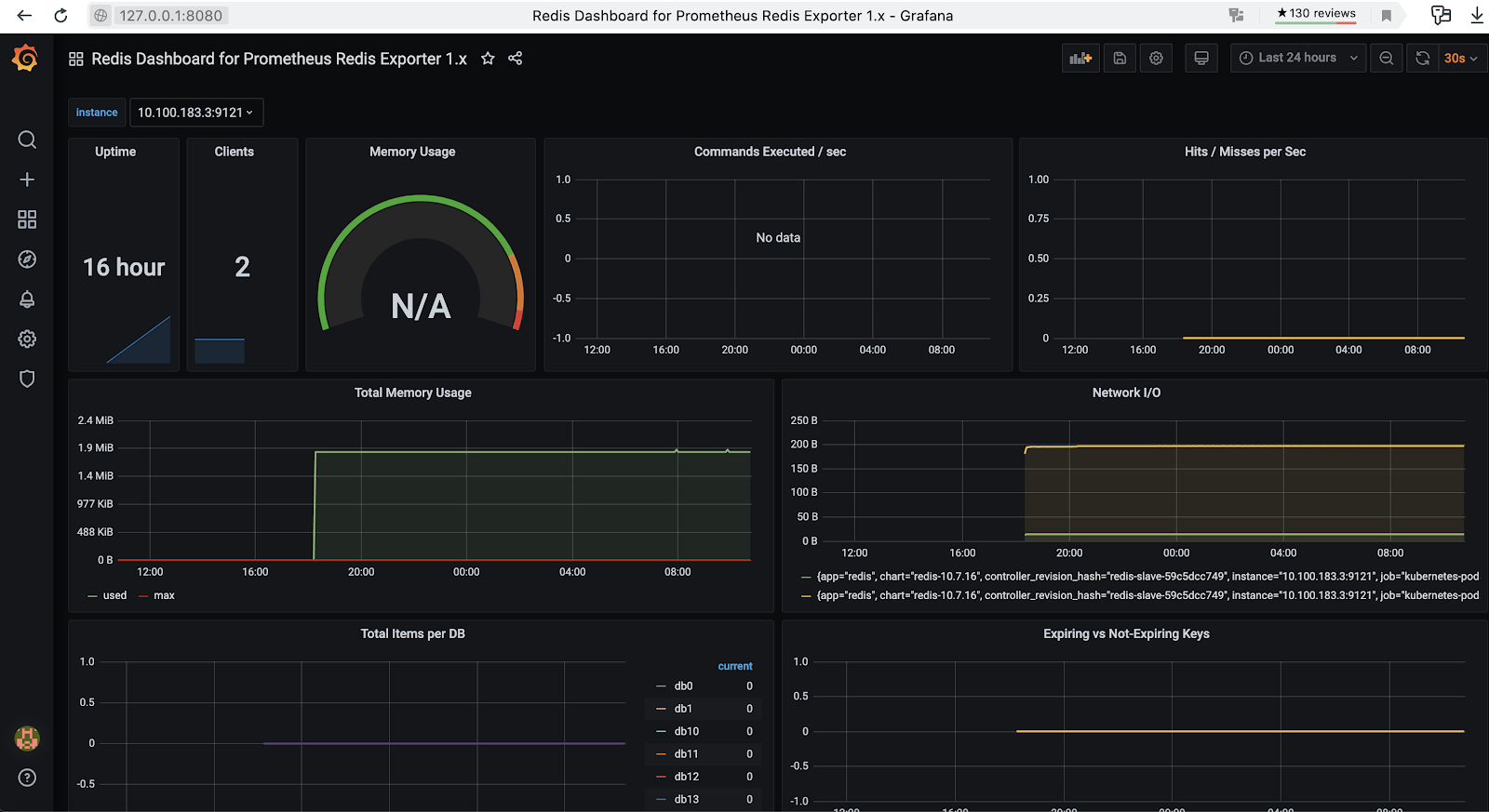Screen dimensions: 1489x812
Task: Click the Clients value 2
Action: [242, 268]
